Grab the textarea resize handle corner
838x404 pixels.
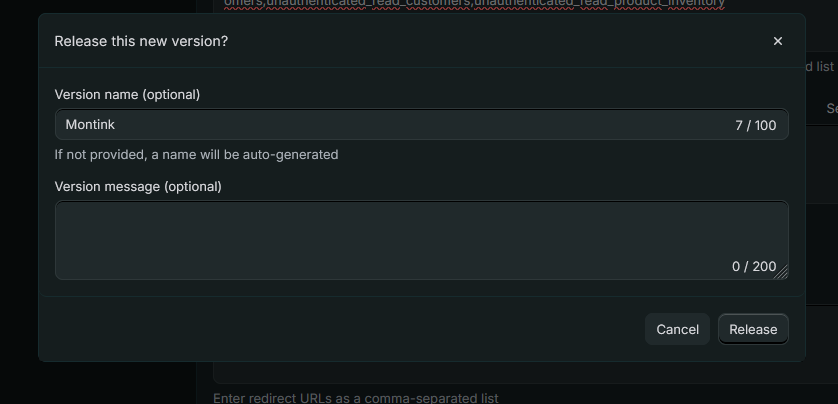(784, 274)
